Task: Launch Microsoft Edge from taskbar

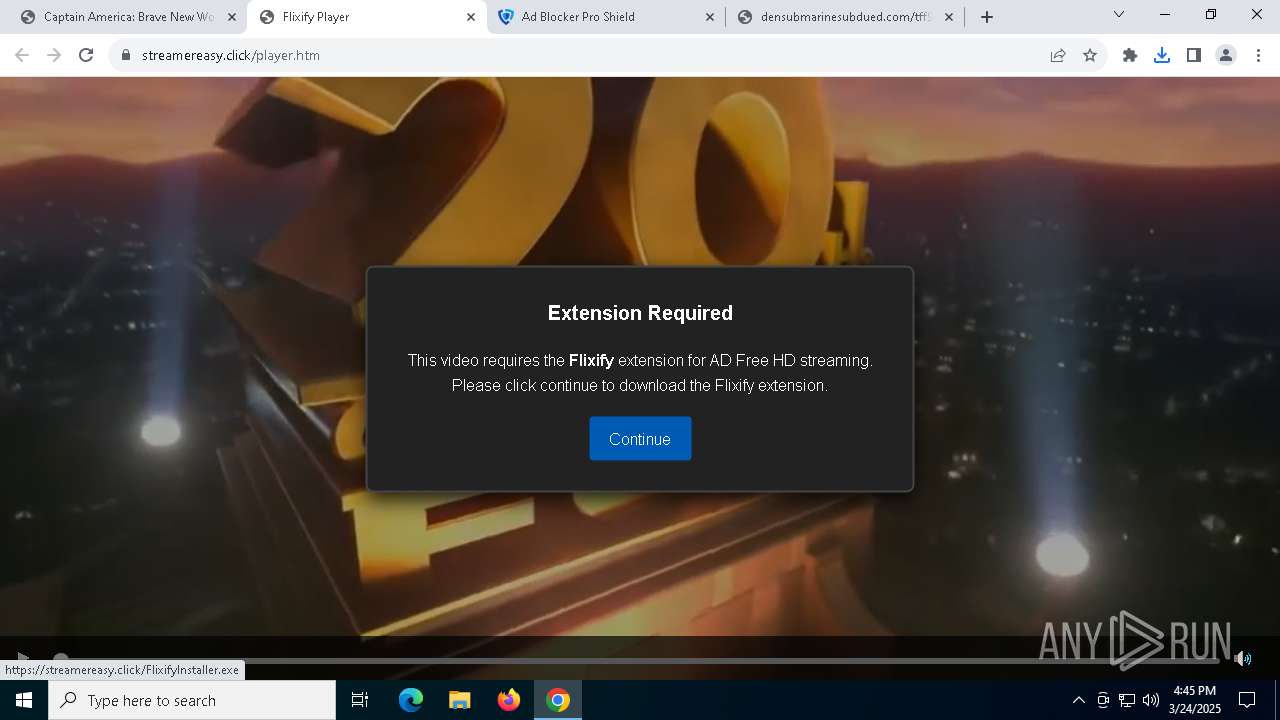Action: pyautogui.click(x=411, y=700)
